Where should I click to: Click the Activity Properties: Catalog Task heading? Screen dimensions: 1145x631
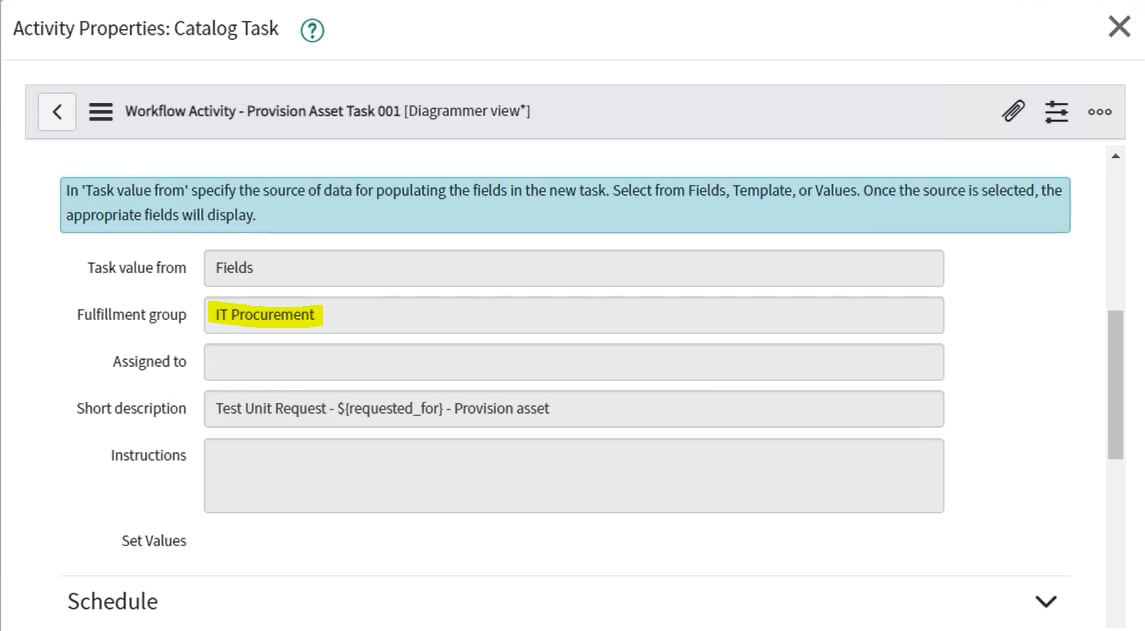point(144,28)
